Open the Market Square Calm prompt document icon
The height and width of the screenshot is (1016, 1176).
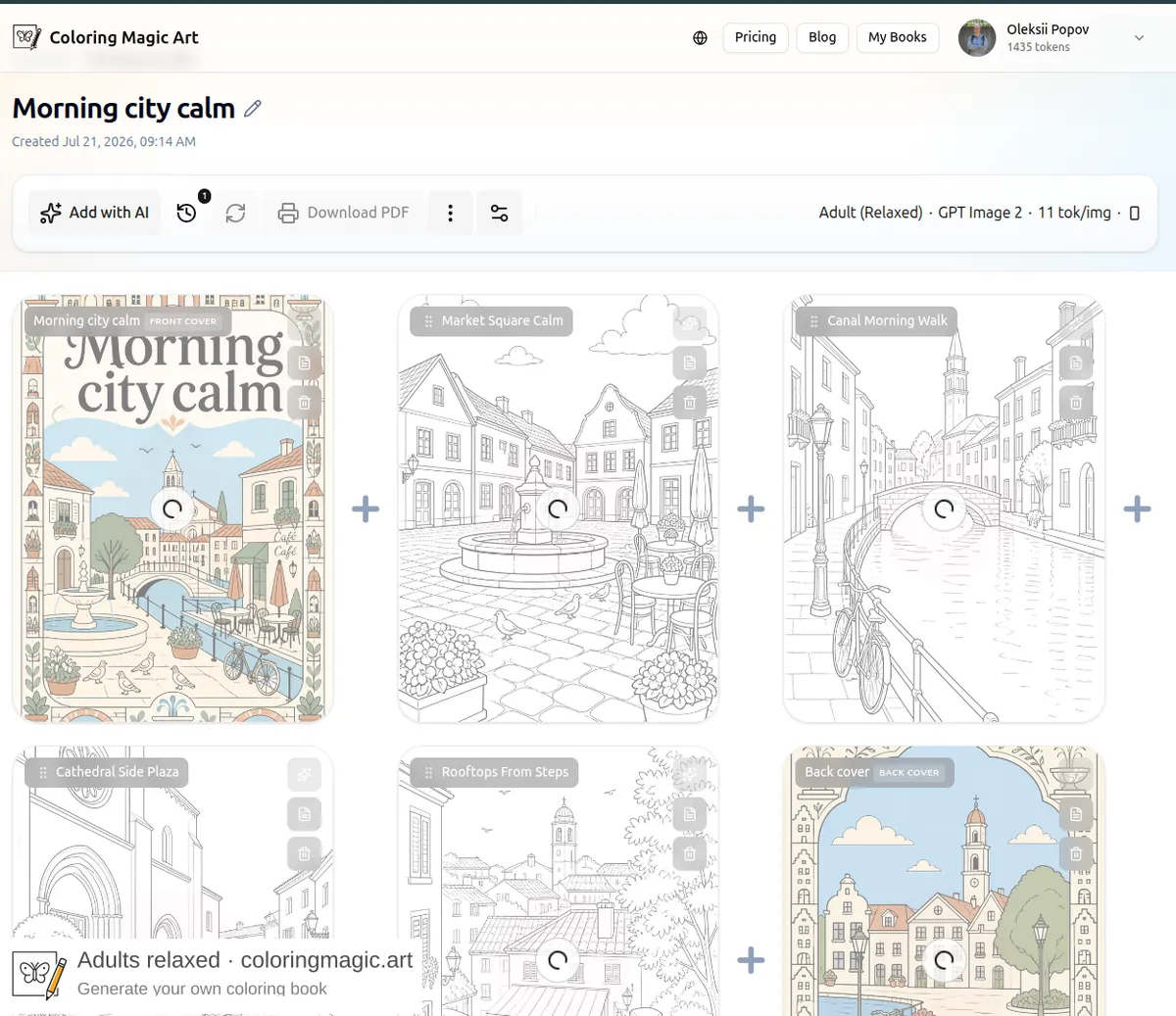click(690, 363)
